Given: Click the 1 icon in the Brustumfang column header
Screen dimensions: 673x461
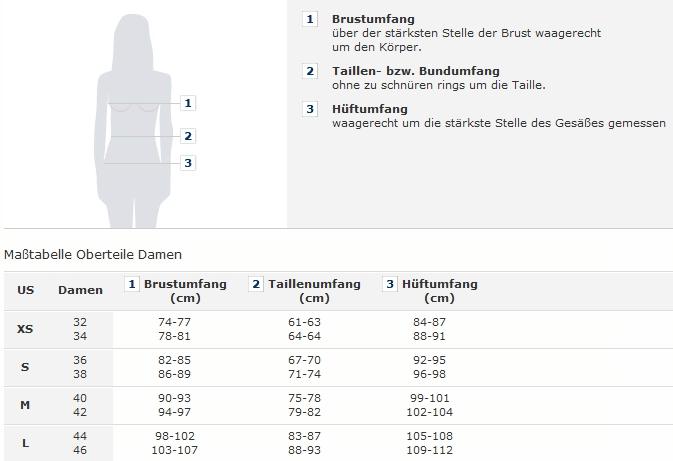Looking at the screenshot, I should pos(131,284).
